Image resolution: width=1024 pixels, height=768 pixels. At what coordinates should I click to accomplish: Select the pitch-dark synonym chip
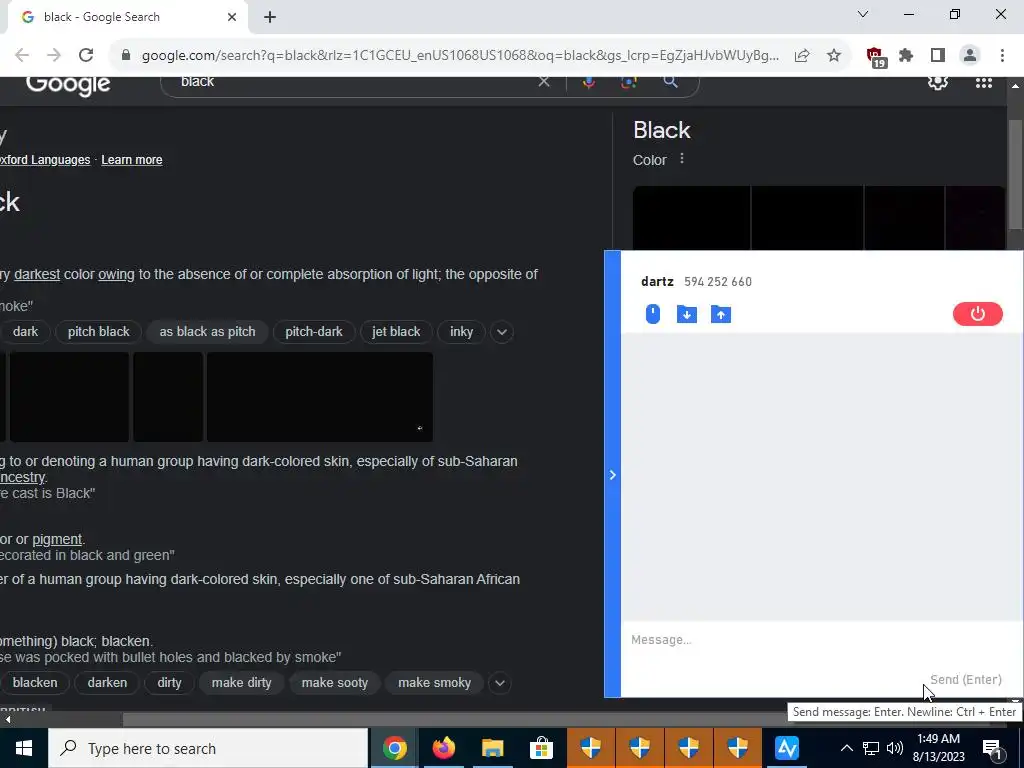pos(313,332)
